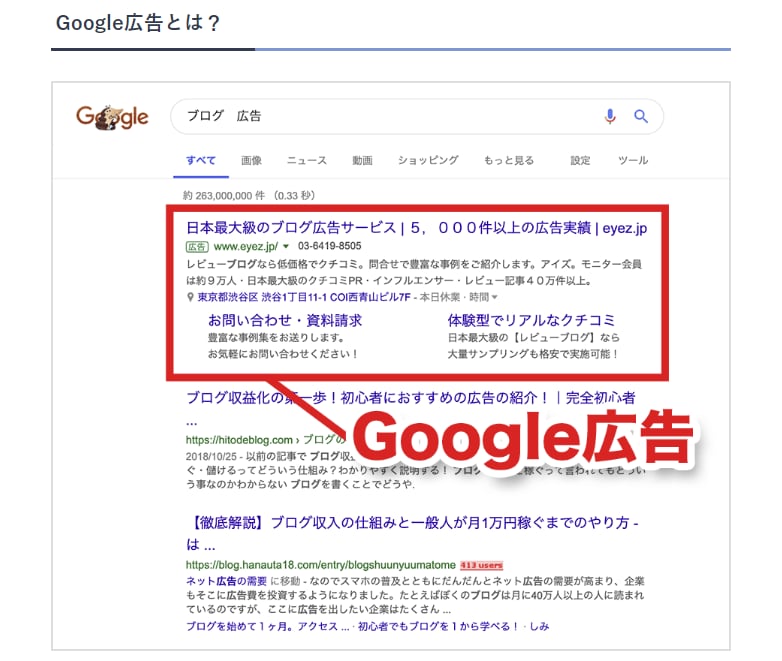Open the 東京都渋谷区 address link

click(x=304, y=297)
